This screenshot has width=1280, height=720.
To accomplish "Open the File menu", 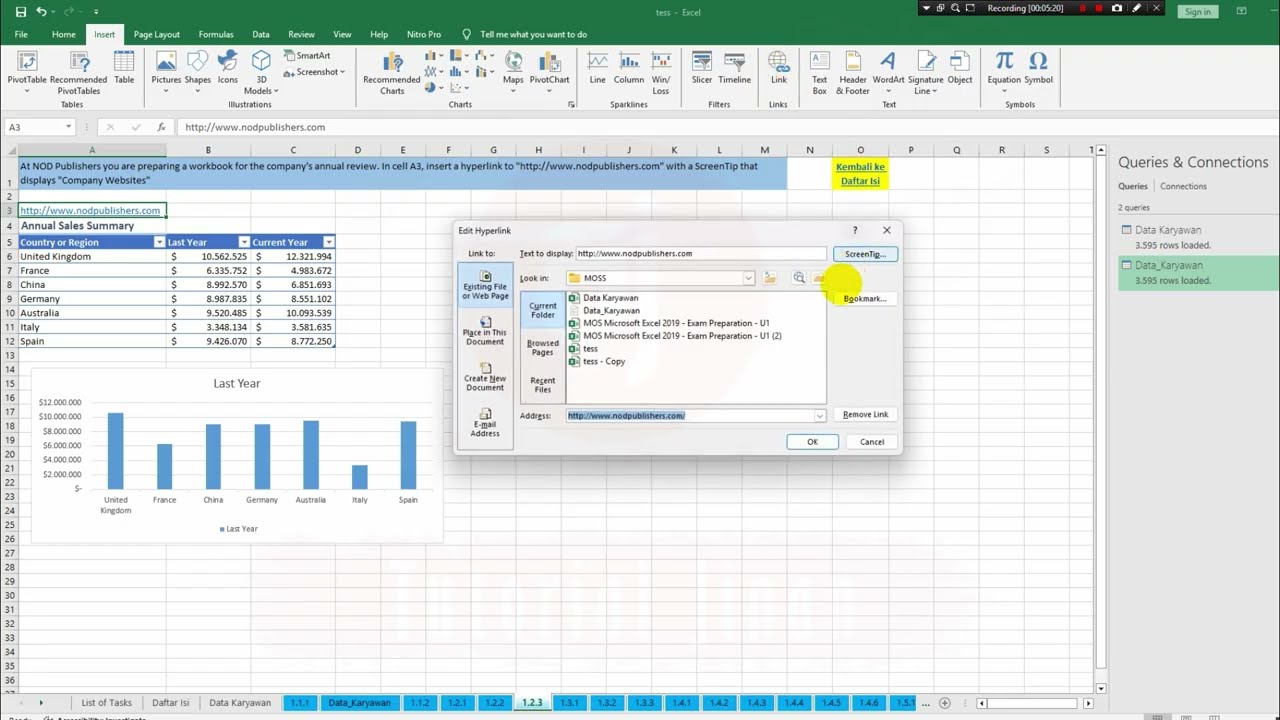I will (21, 34).
